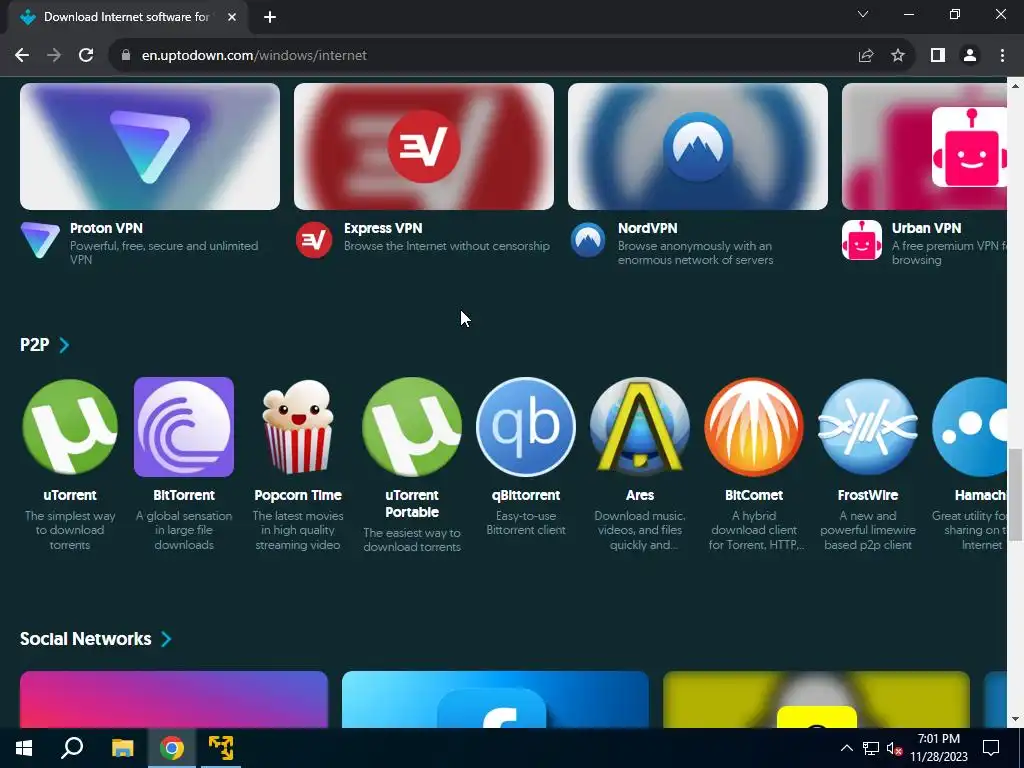1024x768 pixels.
Task: Click small Proton VPN logo icon
Action: 40,240
